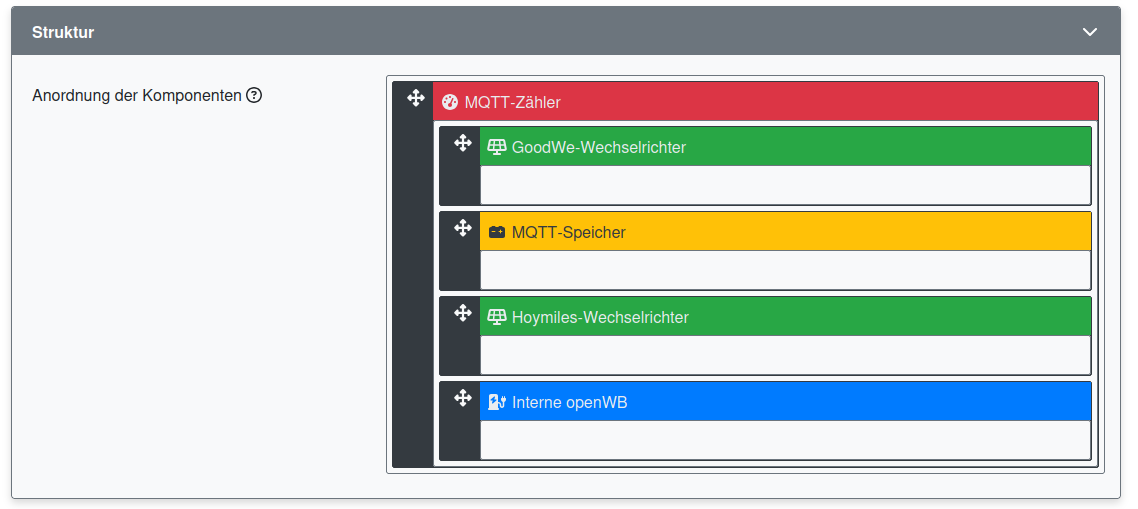Select the Hoymiles-Wechselrichter label
The height and width of the screenshot is (509, 1138).
[600, 317]
